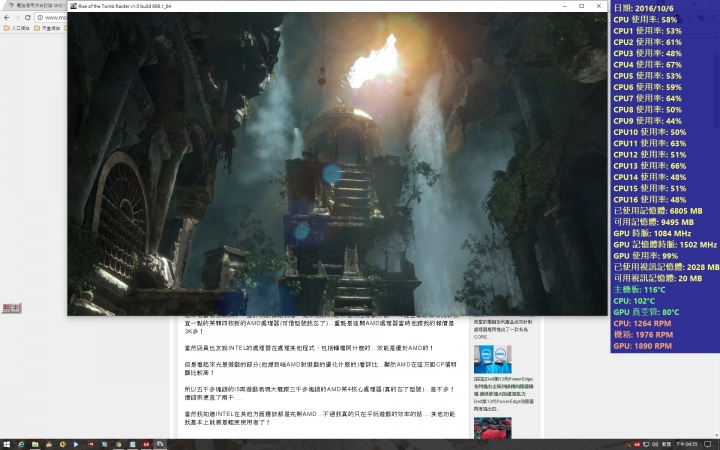Click the browser Back arrow
This screenshot has width=720, height=450.
tap(6, 17)
